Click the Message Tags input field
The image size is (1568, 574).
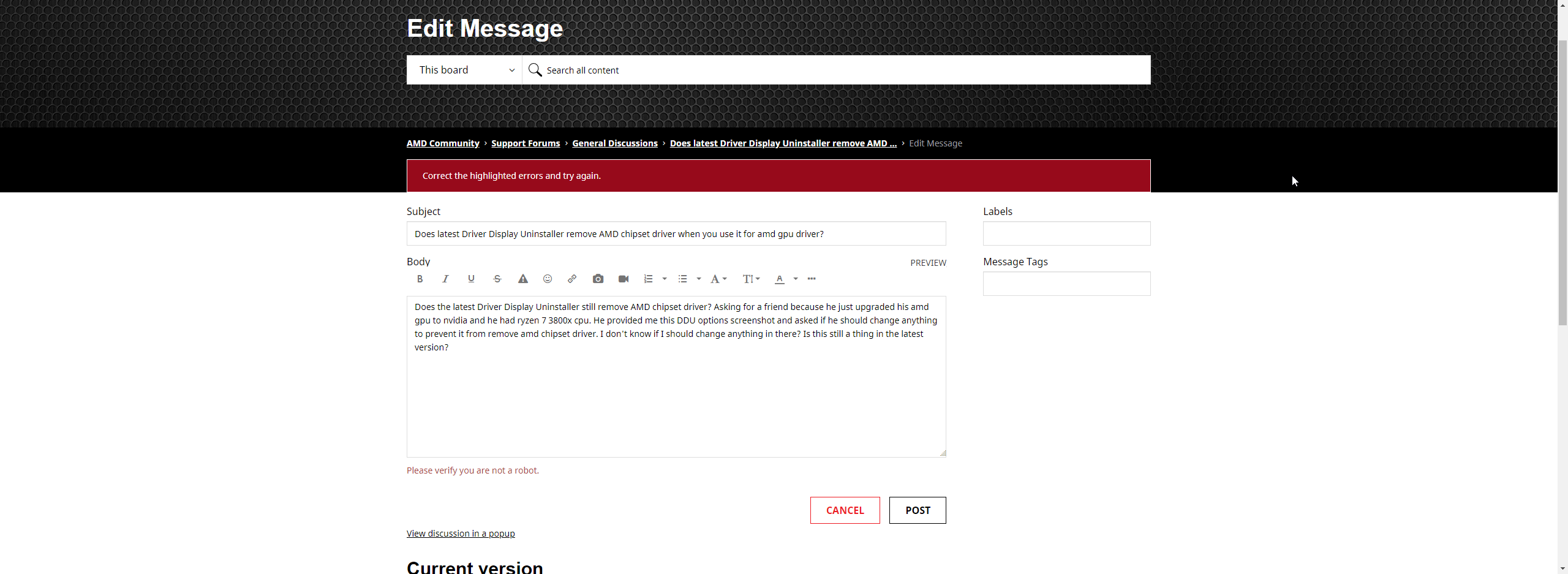tap(1067, 284)
